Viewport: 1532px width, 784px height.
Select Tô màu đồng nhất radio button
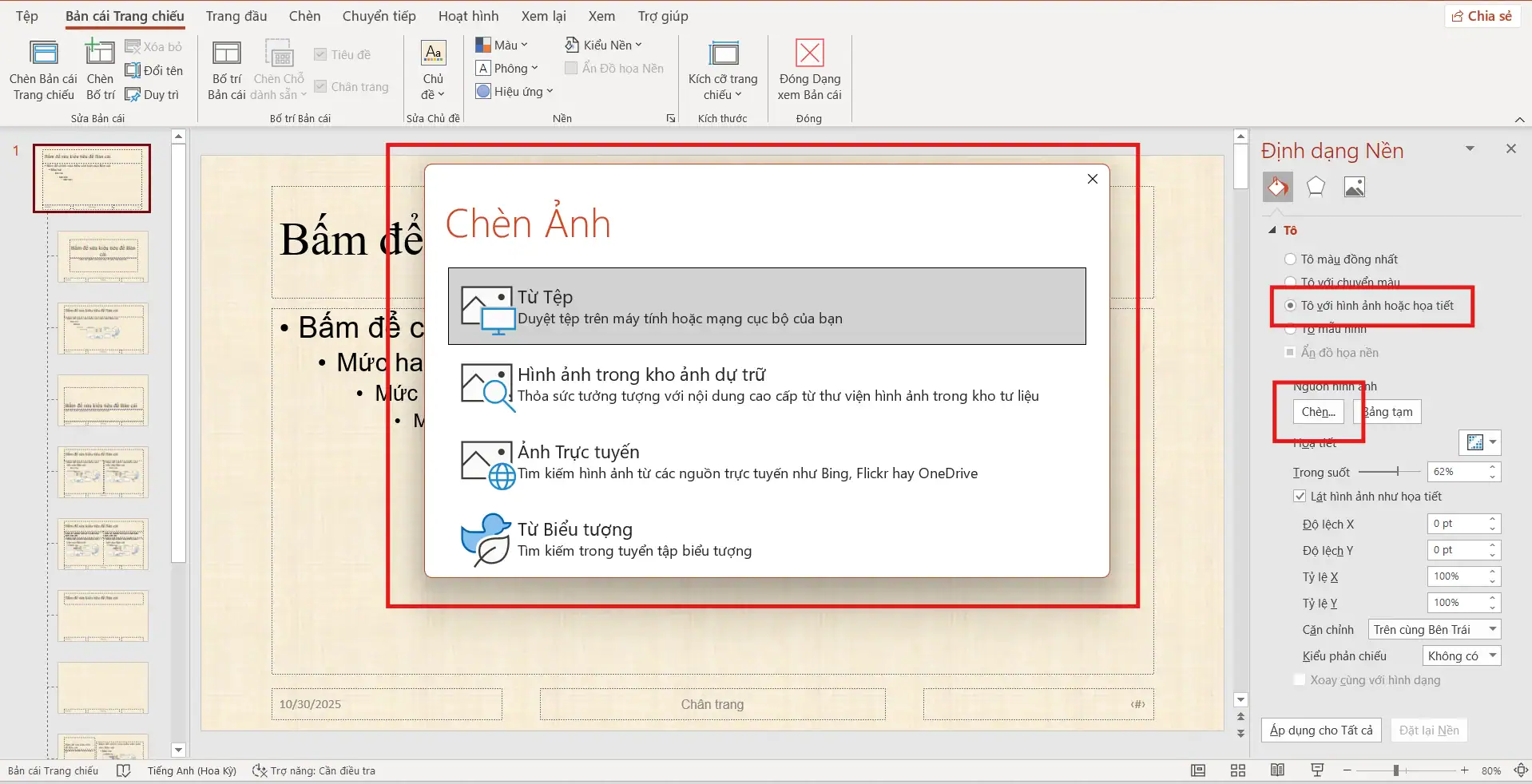(1291, 259)
